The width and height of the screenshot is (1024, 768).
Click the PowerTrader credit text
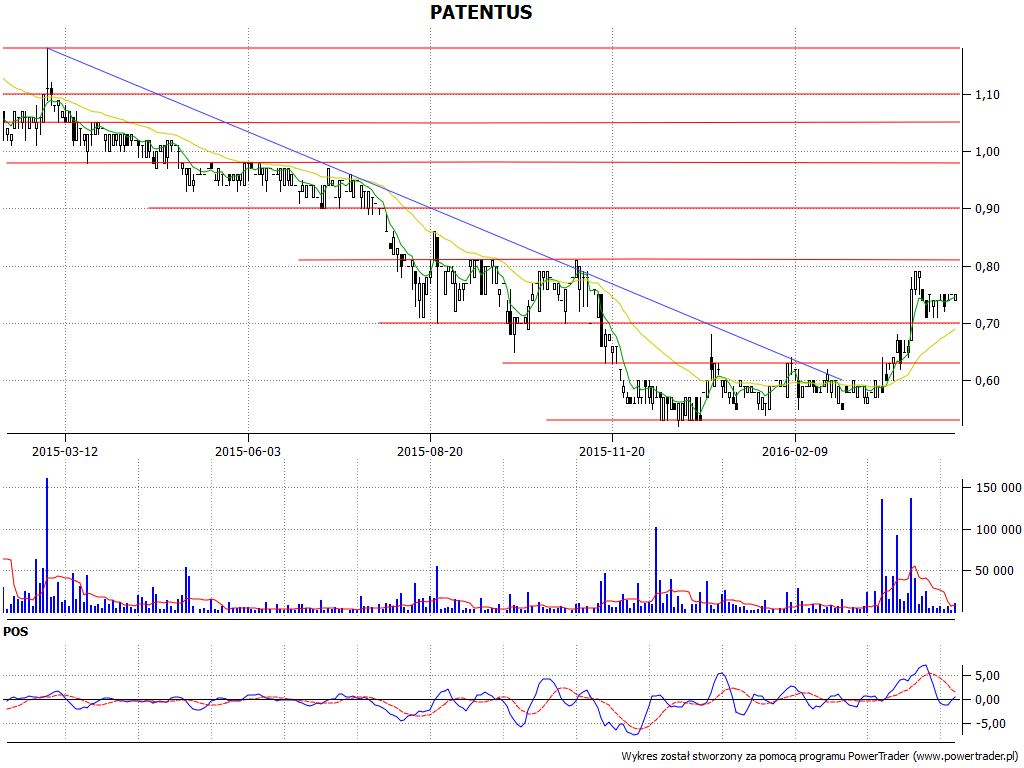point(821,756)
